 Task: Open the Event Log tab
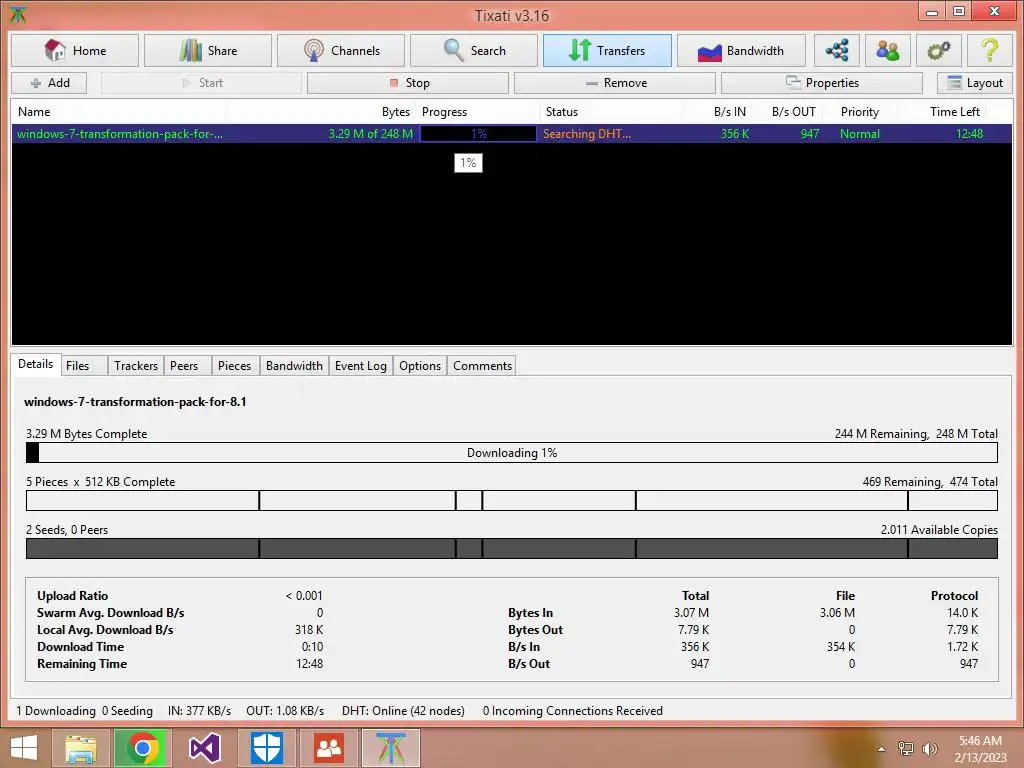[x=360, y=366]
